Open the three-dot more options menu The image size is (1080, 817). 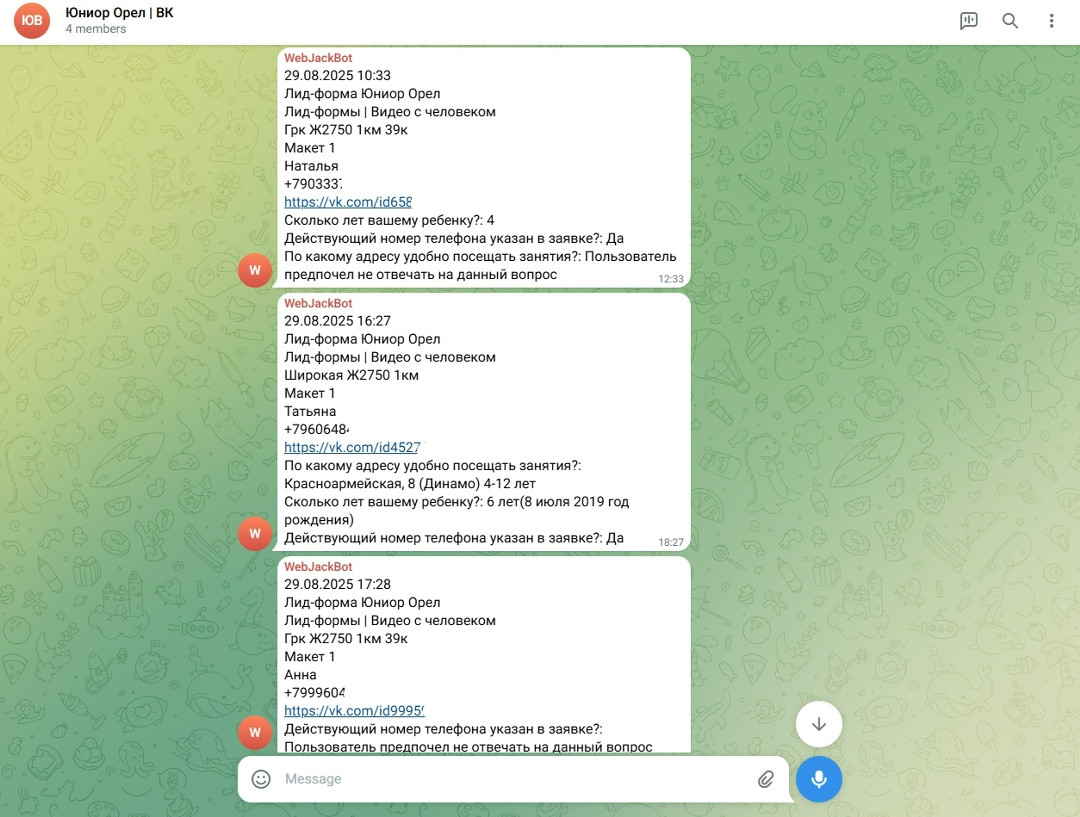click(1051, 21)
